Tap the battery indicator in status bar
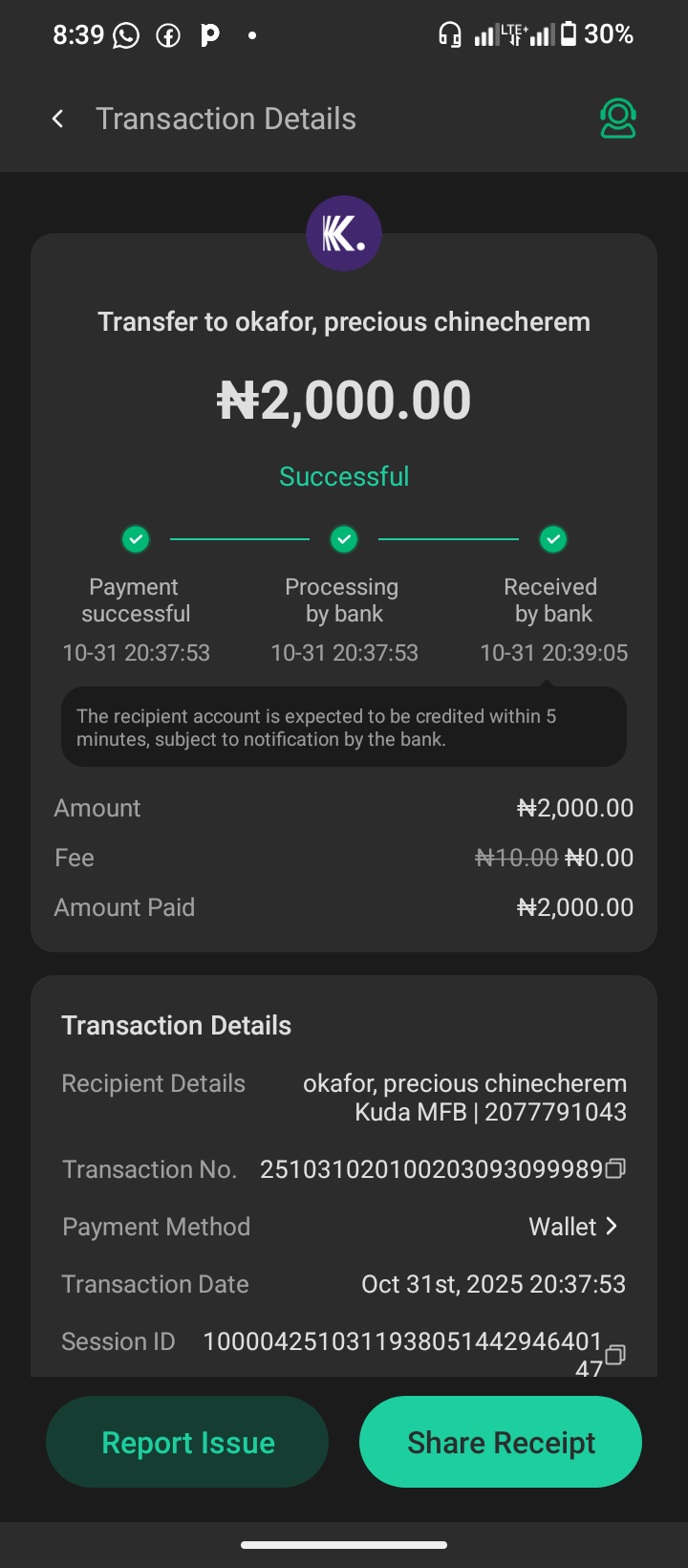Viewport: 688px width, 1568px height. (x=569, y=34)
